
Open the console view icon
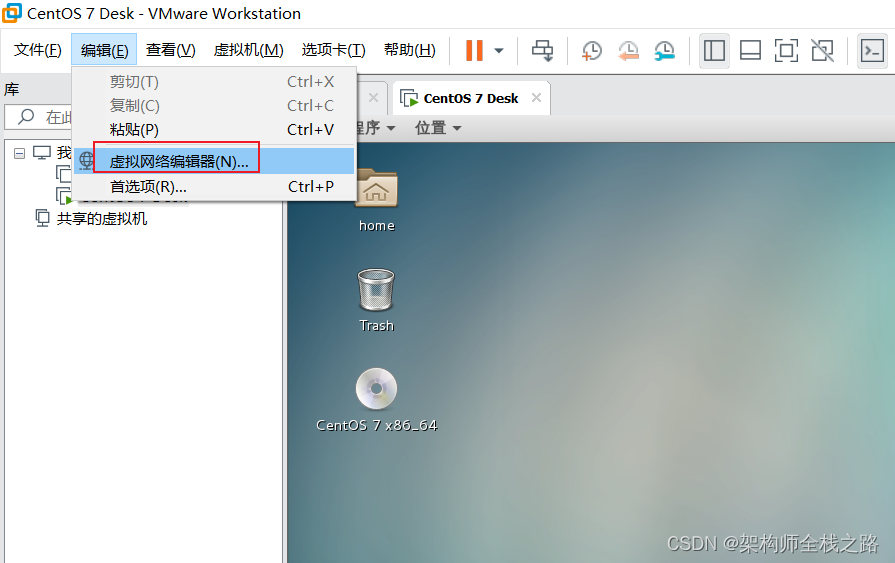[872, 50]
